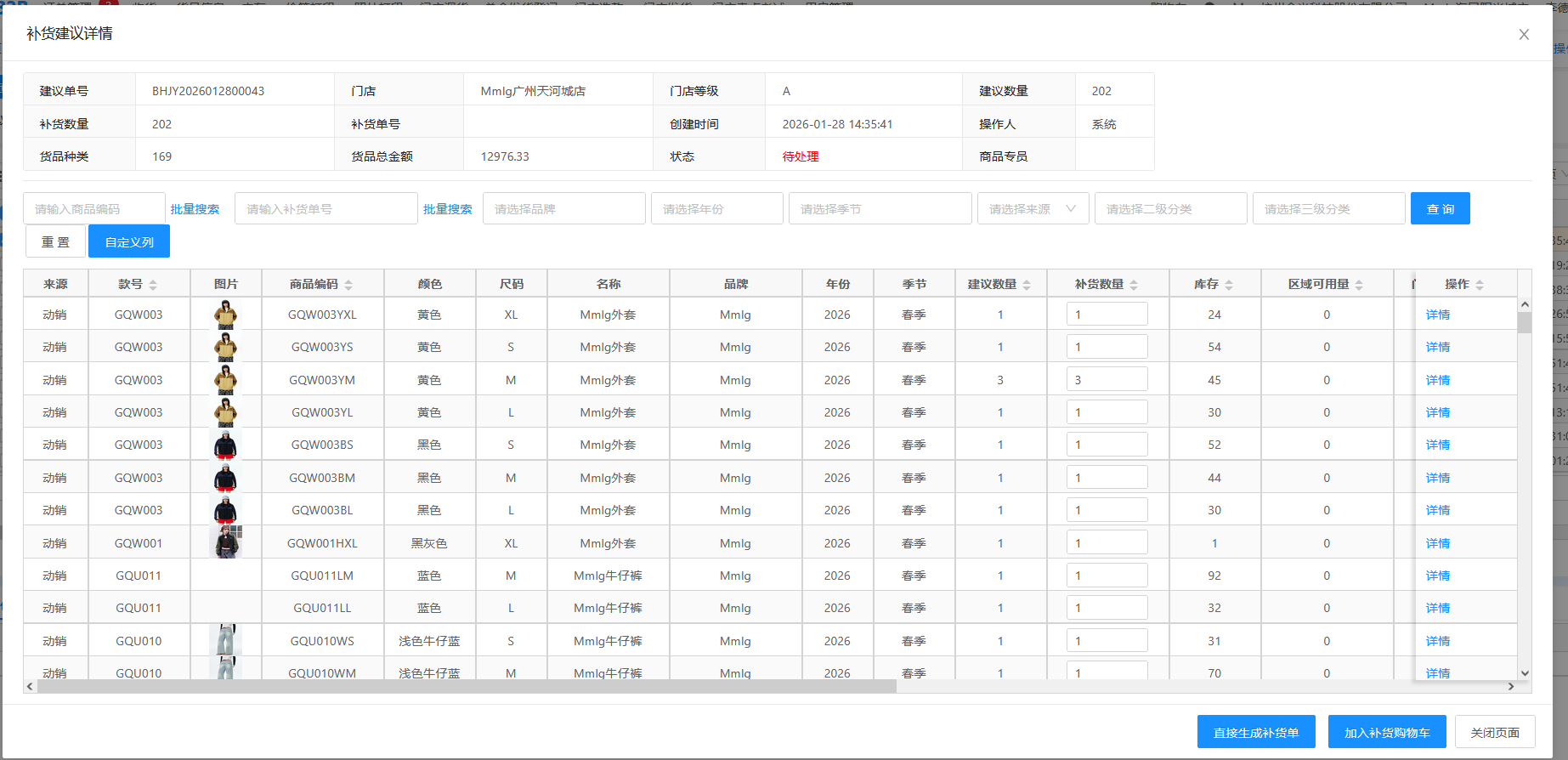Sort by 商品编码 column sort arrows
The width and height of the screenshot is (1568, 760).
(348, 285)
